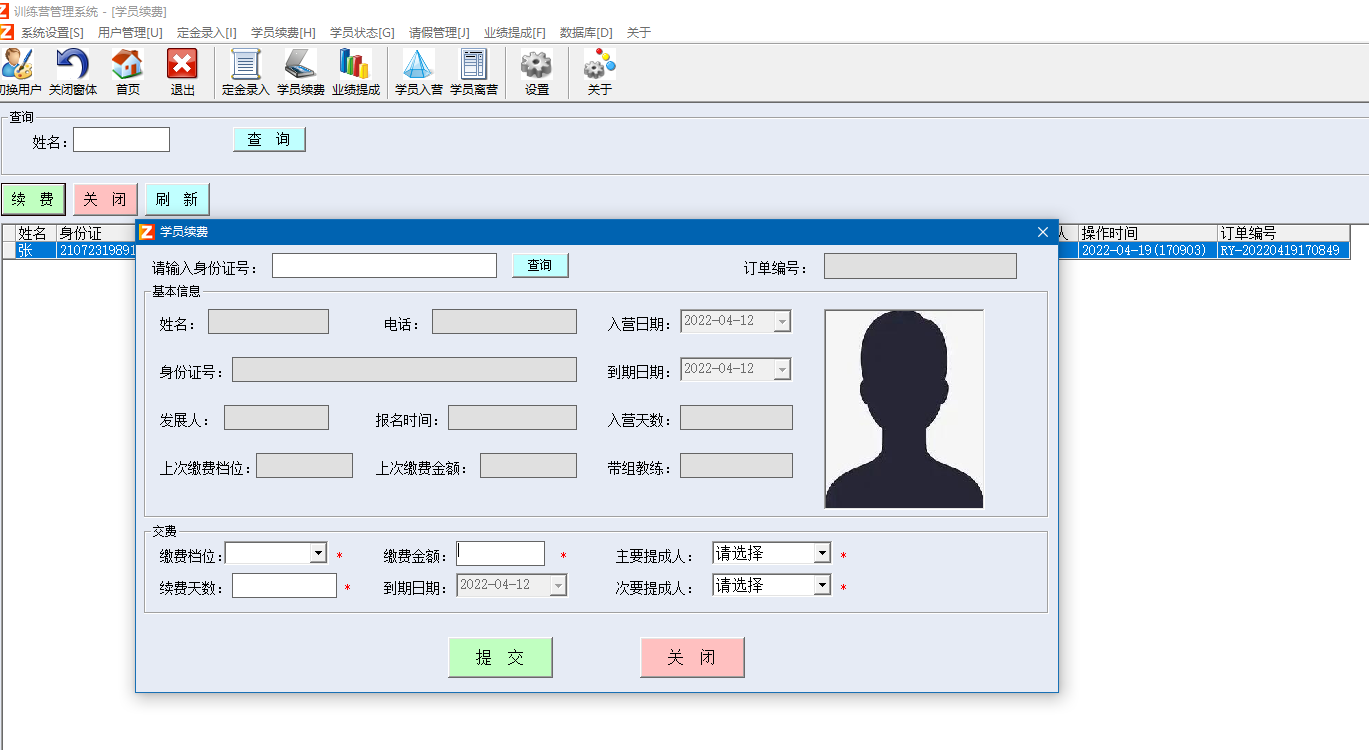Open the 数据库[D] menu
The height and width of the screenshot is (750, 1369).
point(586,33)
